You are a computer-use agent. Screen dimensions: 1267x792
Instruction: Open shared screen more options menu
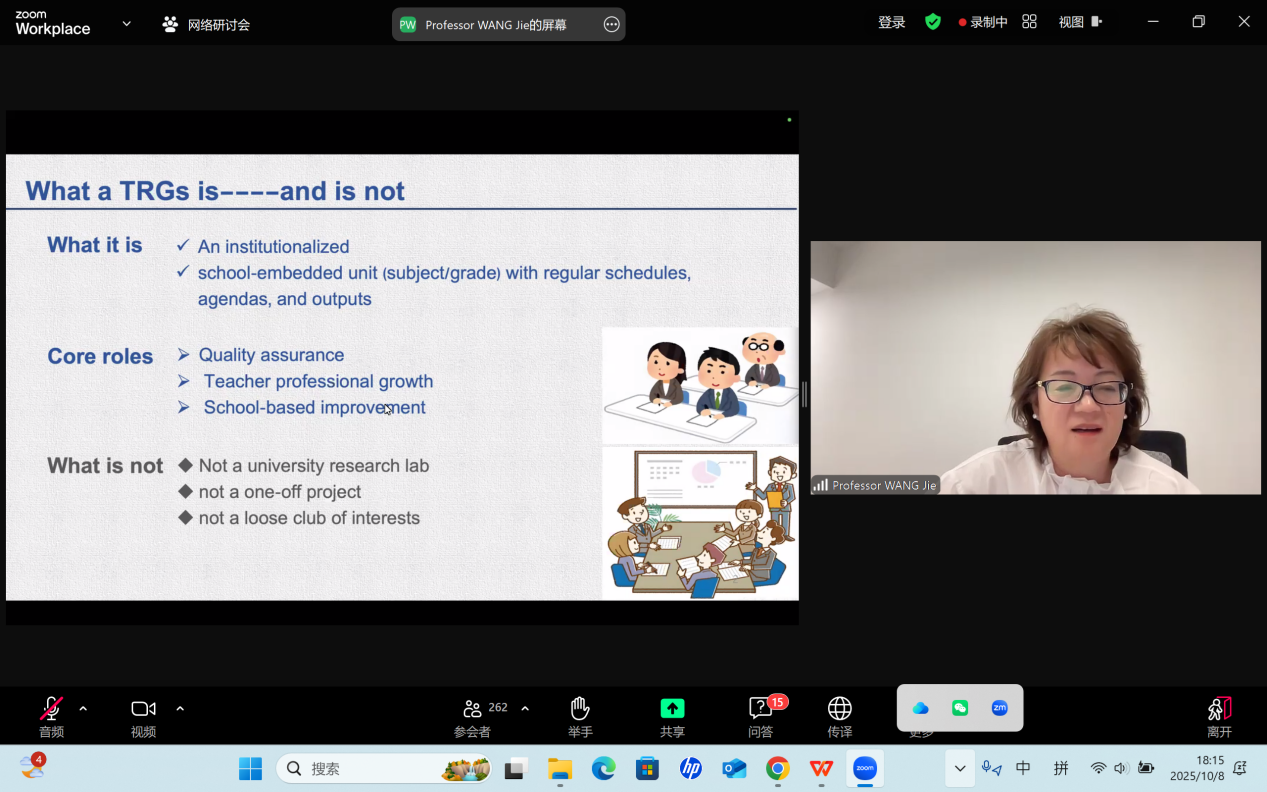tap(611, 25)
